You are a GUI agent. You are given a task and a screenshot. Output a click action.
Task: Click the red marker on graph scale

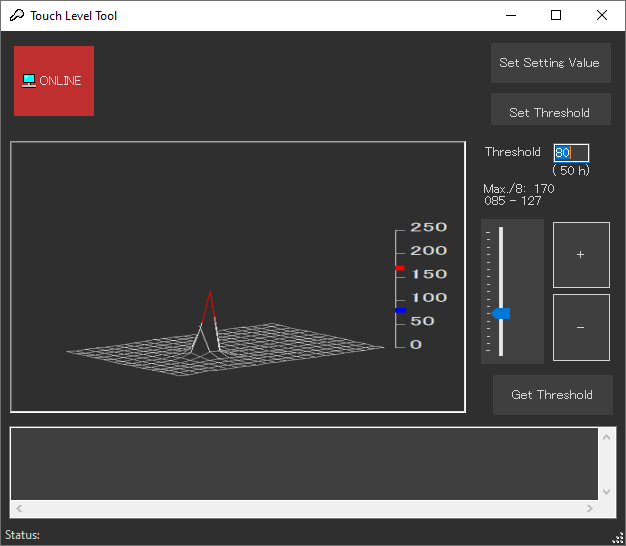pos(400,268)
